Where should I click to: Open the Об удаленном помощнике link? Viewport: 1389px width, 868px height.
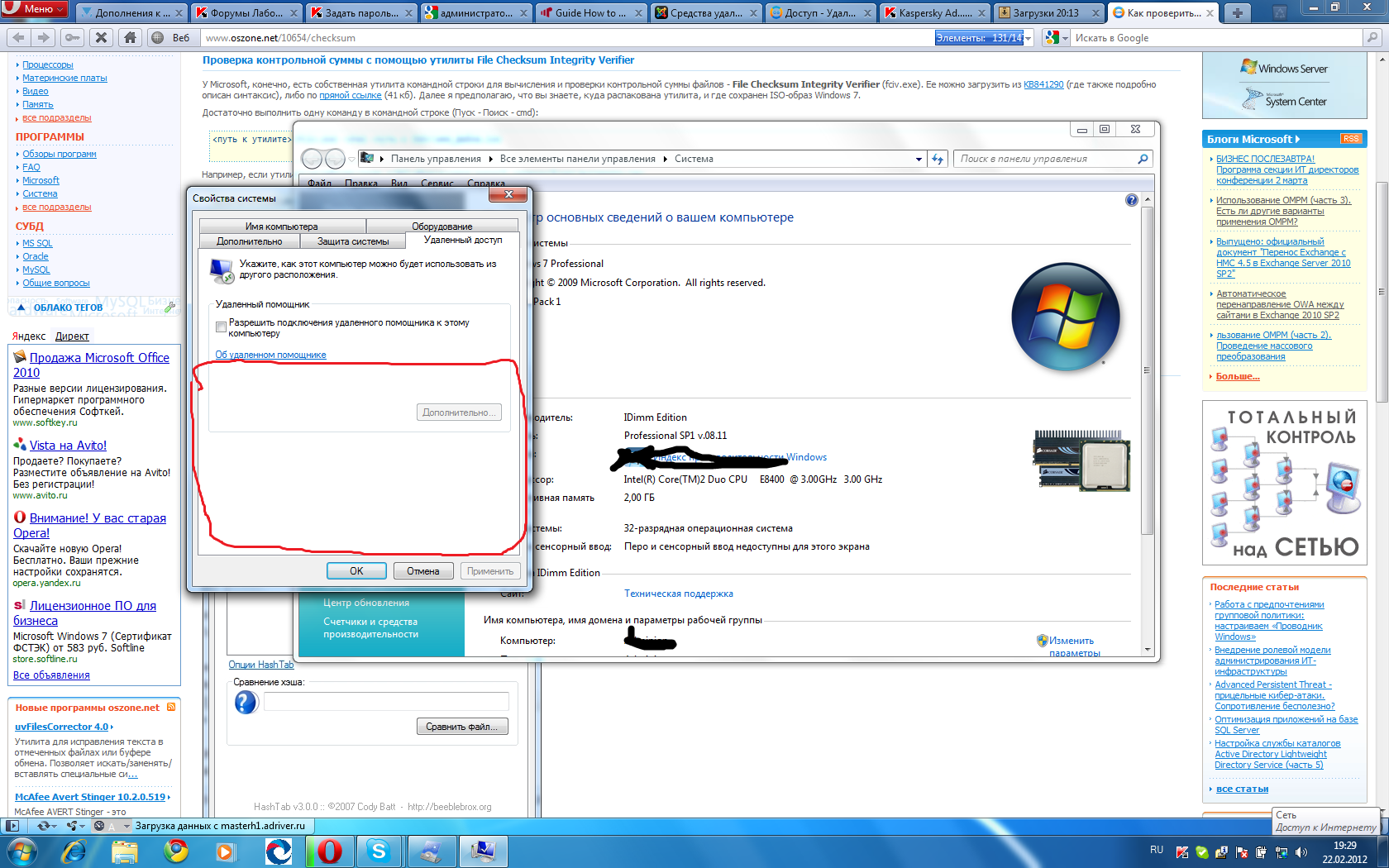[x=270, y=355]
